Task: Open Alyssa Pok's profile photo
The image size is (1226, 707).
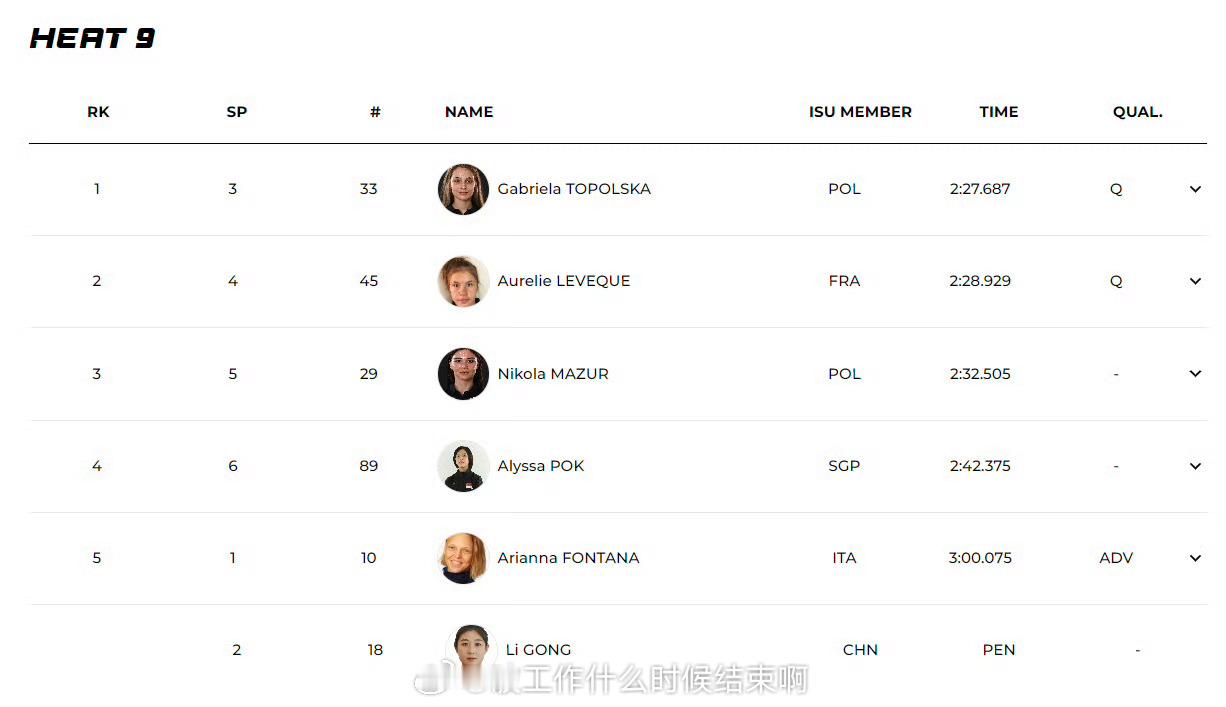Action: tap(463, 466)
